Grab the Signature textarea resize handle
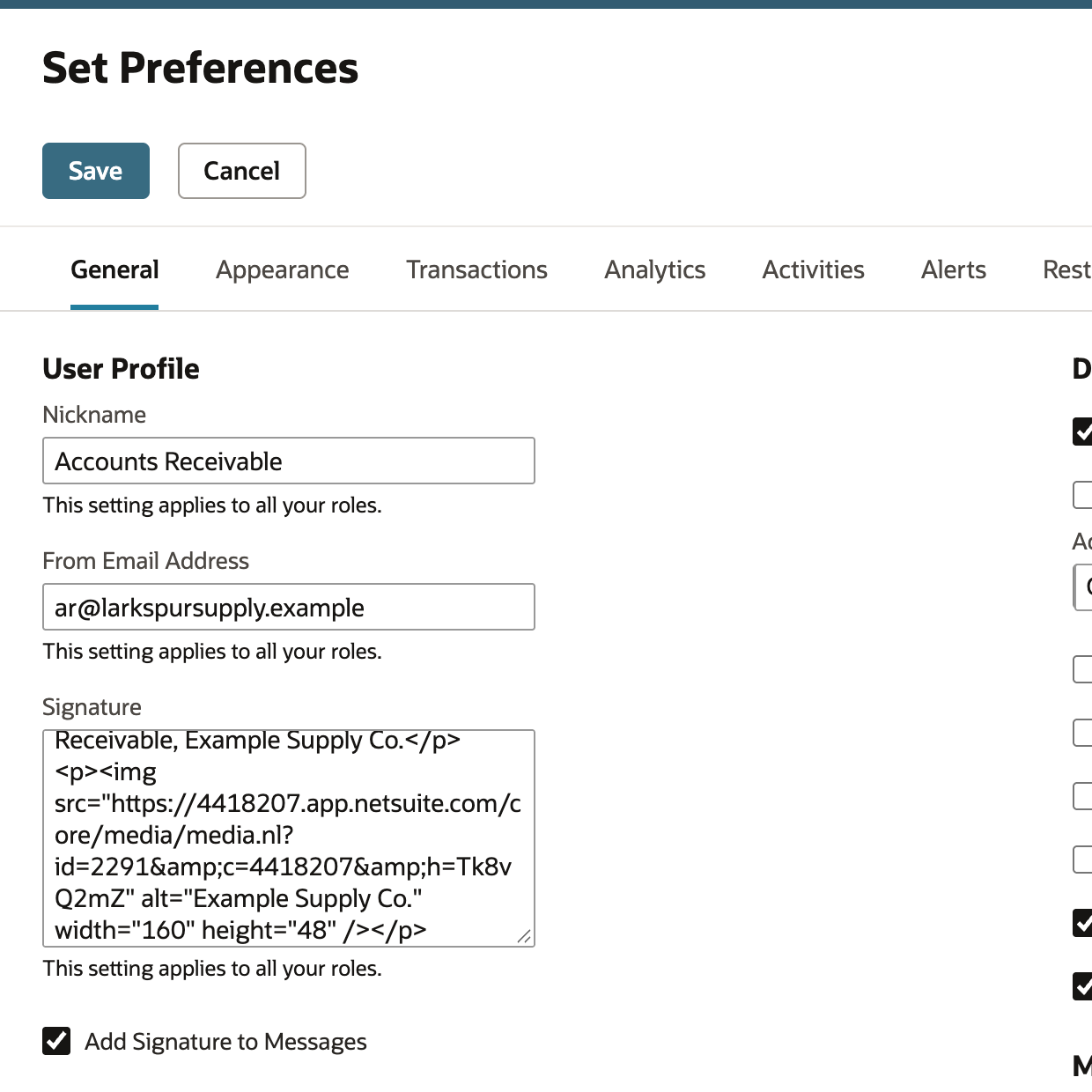Image resolution: width=1092 pixels, height=1092 pixels. click(524, 936)
